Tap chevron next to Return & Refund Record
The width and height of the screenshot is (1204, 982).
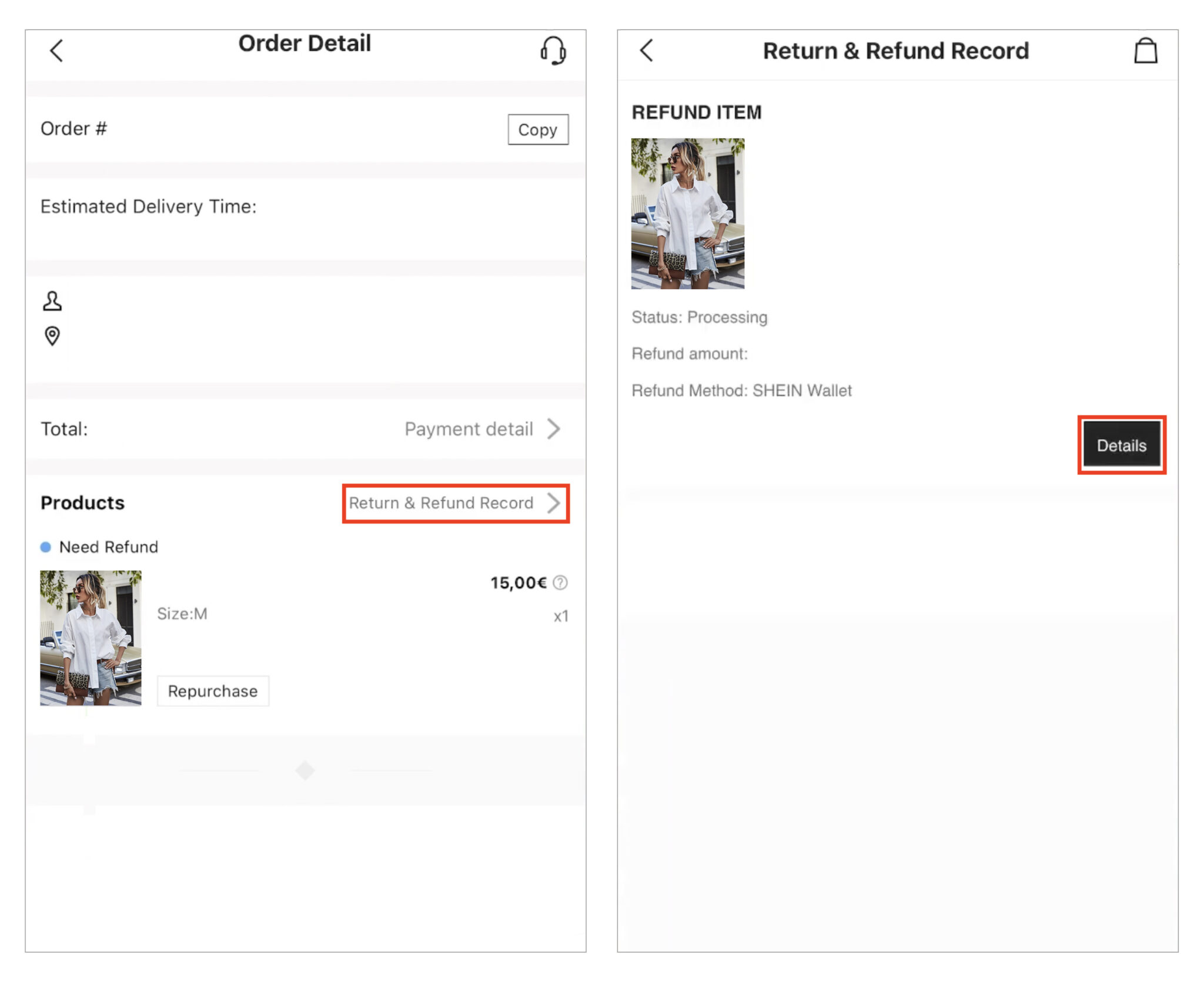point(553,503)
